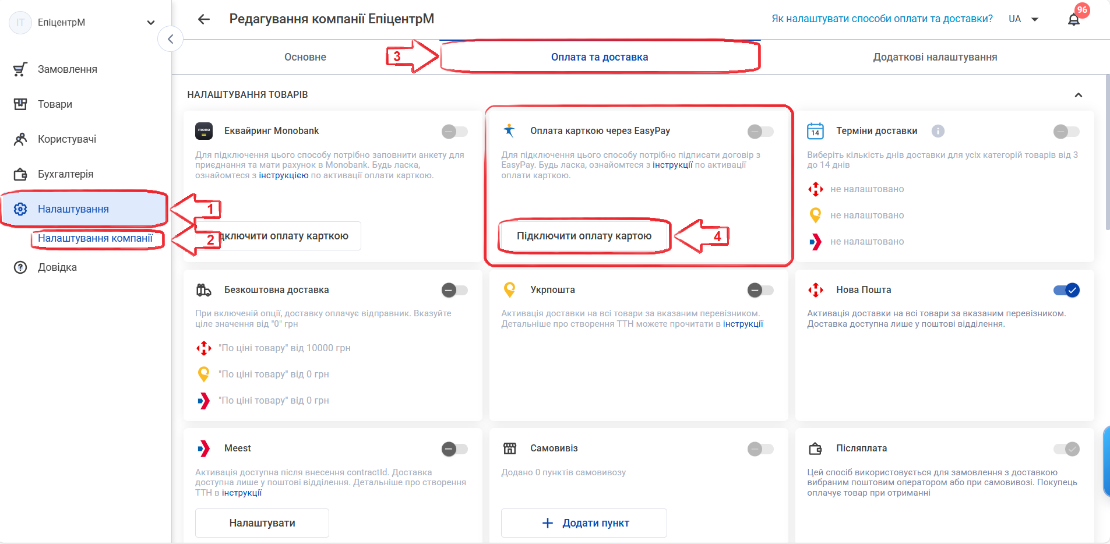The height and width of the screenshot is (544, 1110).
Task: Open notifications via the bell icon
Action: 1074,19
